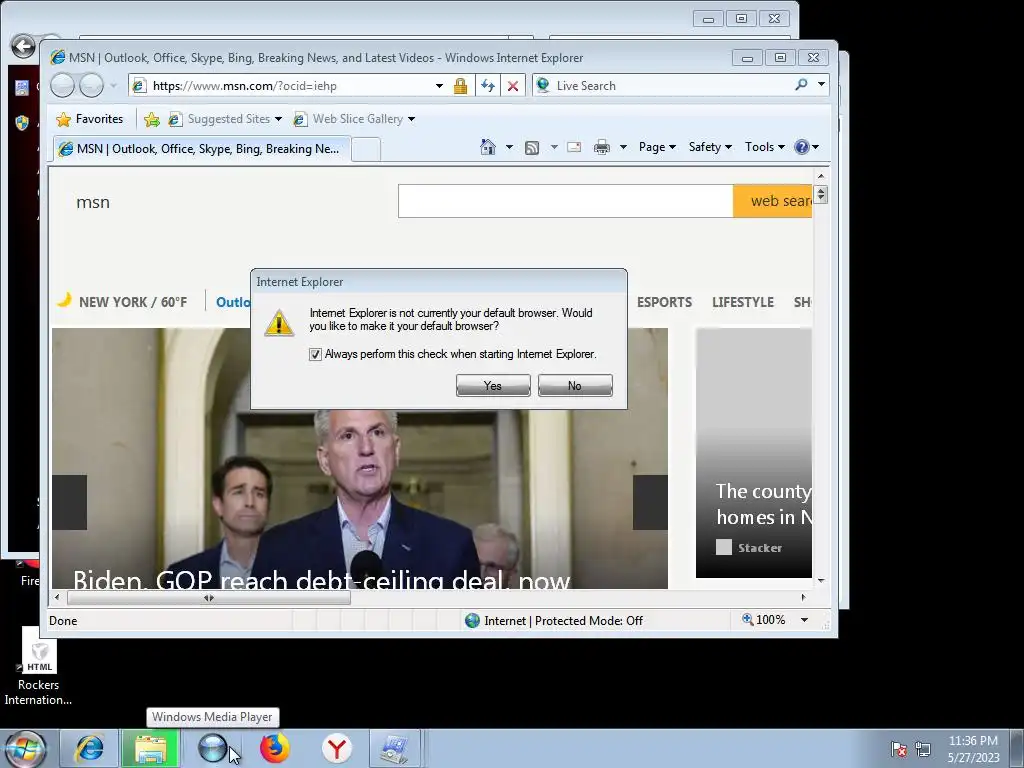Open Windows Explorer folder in the taskbar
Viewport: 1024px width, 768px height.
point(151,748)
